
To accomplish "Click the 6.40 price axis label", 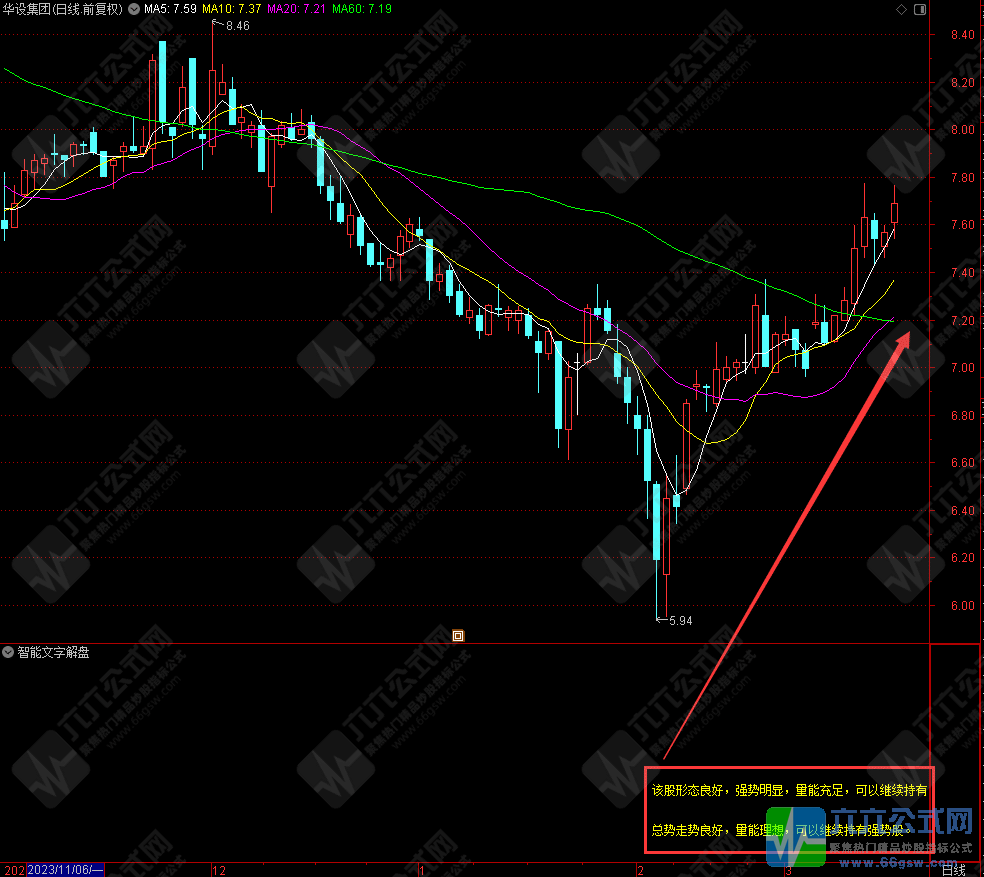I will point(963,510).
